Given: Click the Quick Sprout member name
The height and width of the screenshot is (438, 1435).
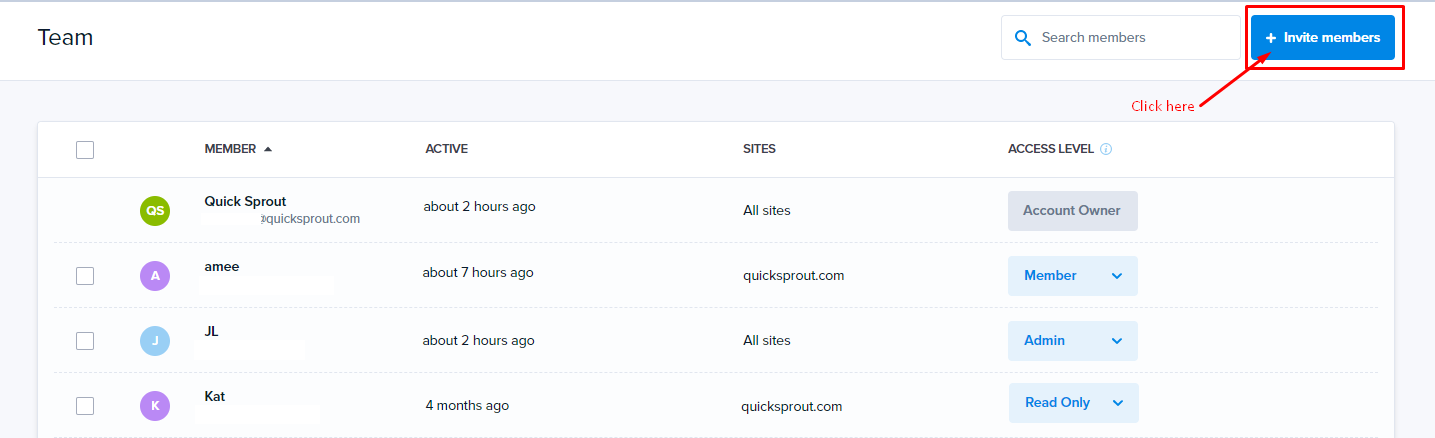Looking at the screenshot, I should pos(245,201).
